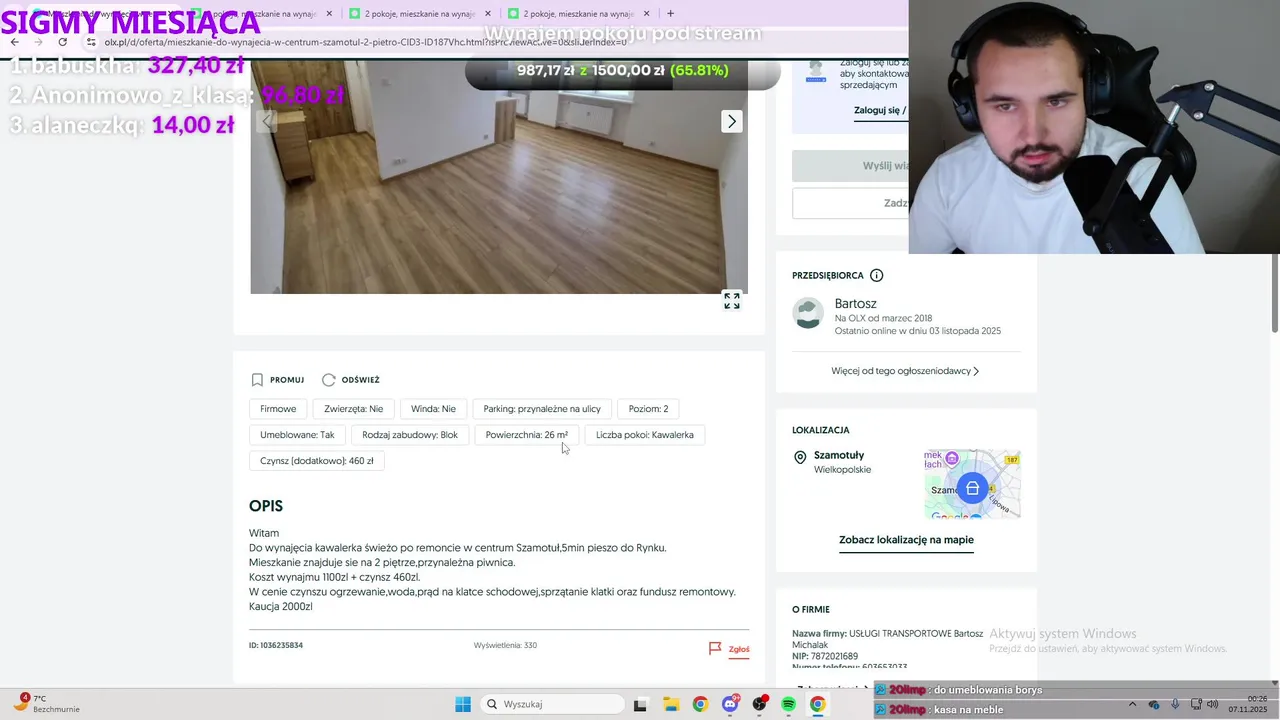Click the OPIS heading
The width and height of the screenshot is (1280, 720).
click(266, 506)
